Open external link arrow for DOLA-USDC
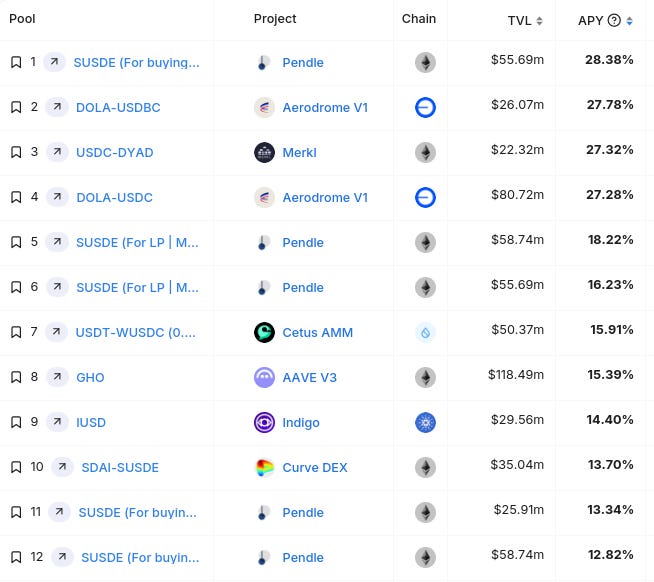The height and width of the screenshot is (582, 654). point(57,197)
